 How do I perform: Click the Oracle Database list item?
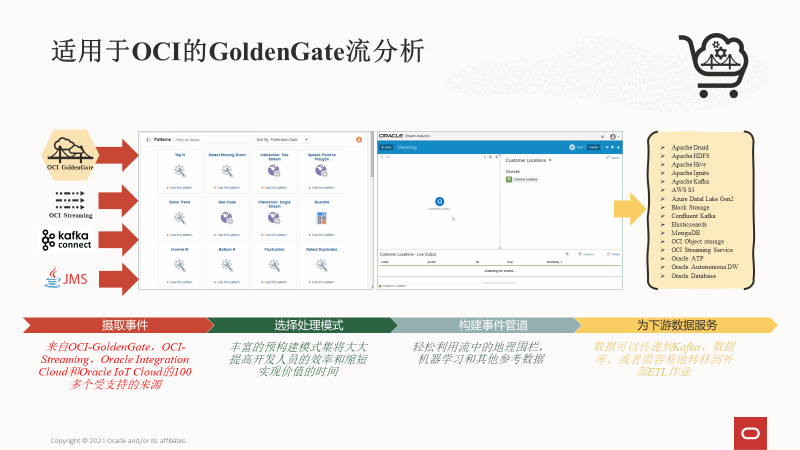693,276
